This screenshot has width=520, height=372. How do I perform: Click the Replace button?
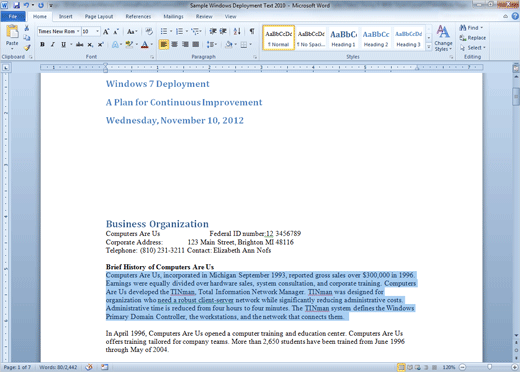point(472,38)
